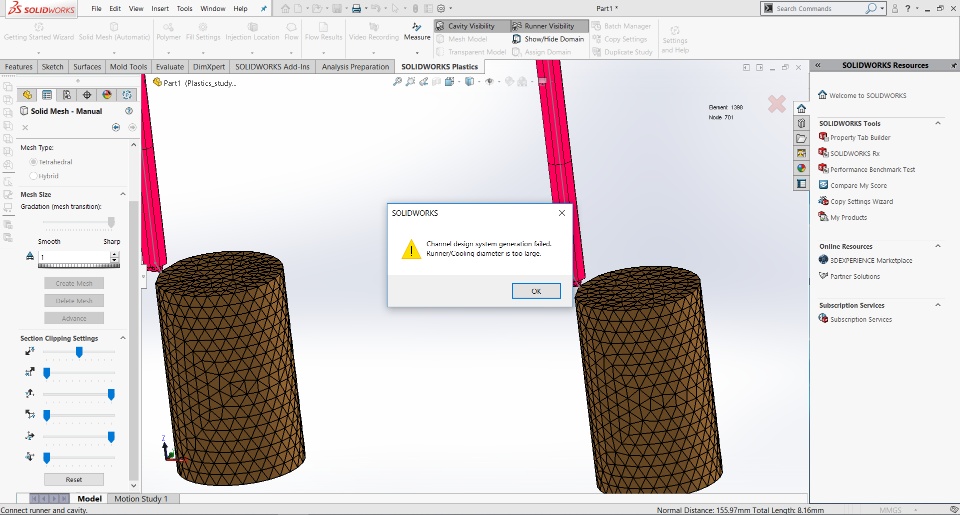This screenshot has height=515, width=960.
Task: Switch to Motion Study 1 tab
Action: click(x=141, y=498)
